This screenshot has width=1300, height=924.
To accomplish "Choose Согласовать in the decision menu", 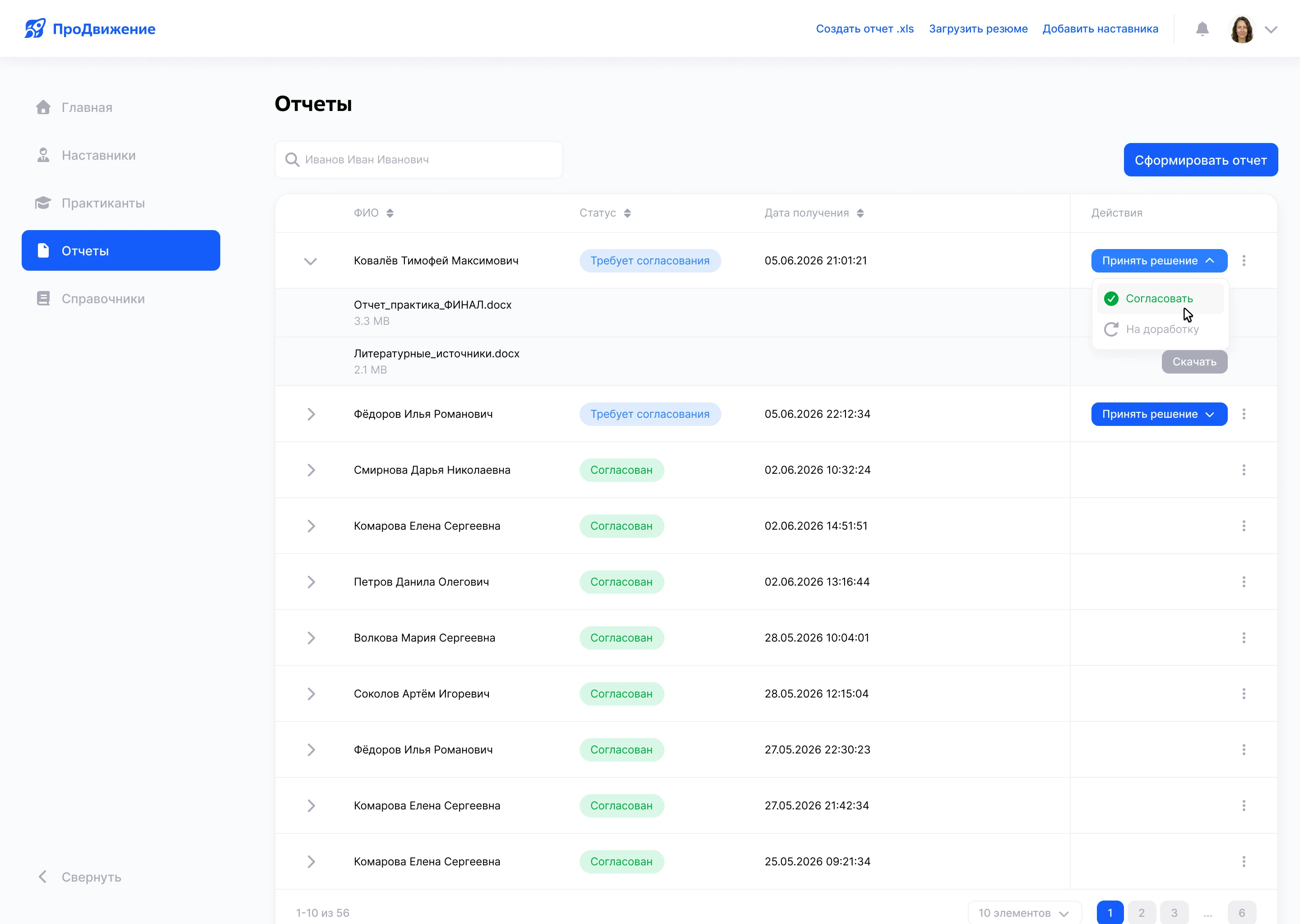I will click(1160, 299).
